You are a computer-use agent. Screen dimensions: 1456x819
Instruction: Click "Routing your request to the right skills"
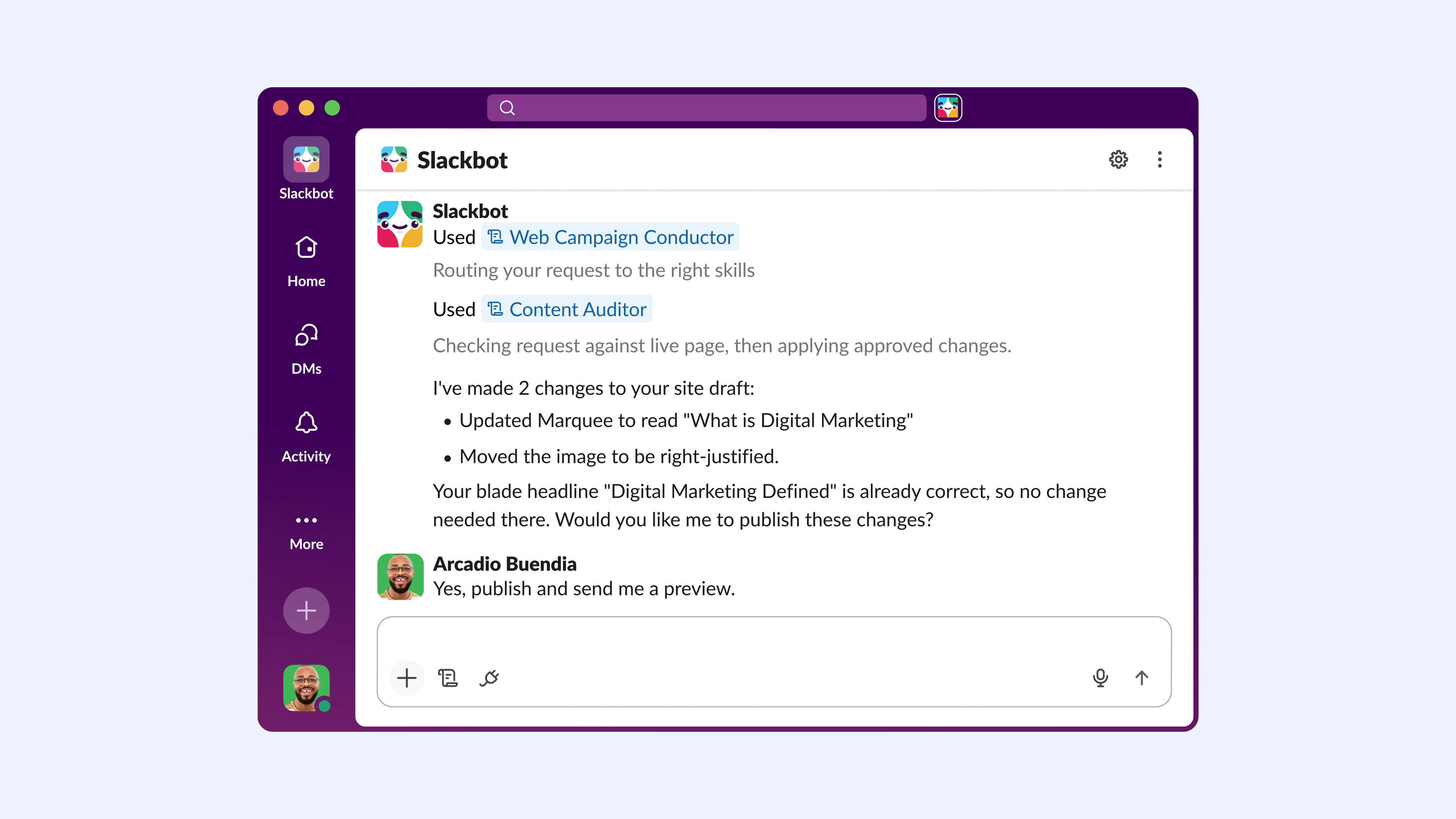(593, 270)
